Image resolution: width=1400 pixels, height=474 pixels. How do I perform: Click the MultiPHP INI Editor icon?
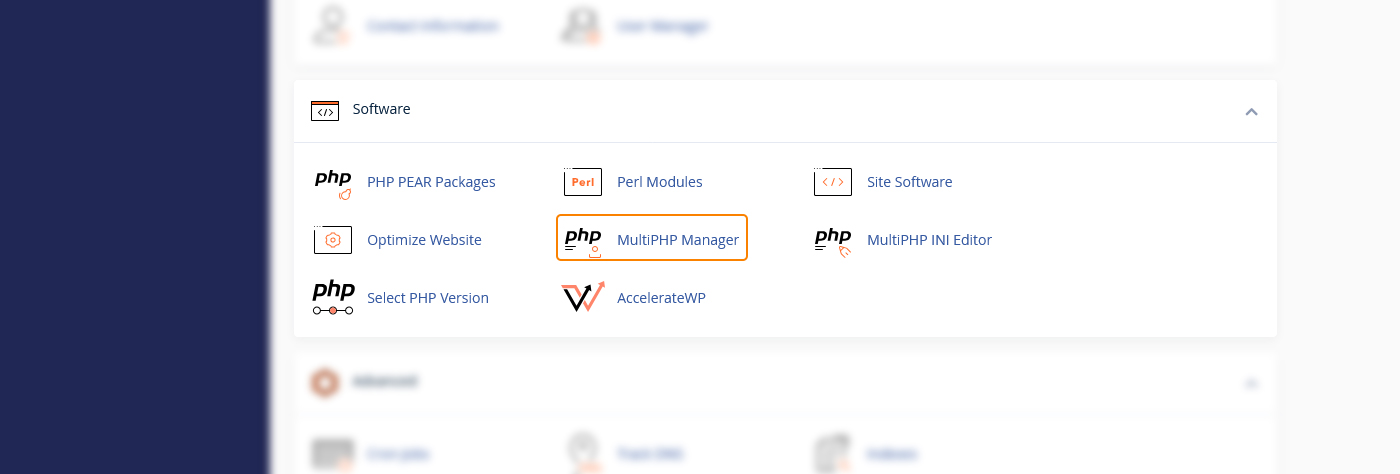tap(833, 240)
